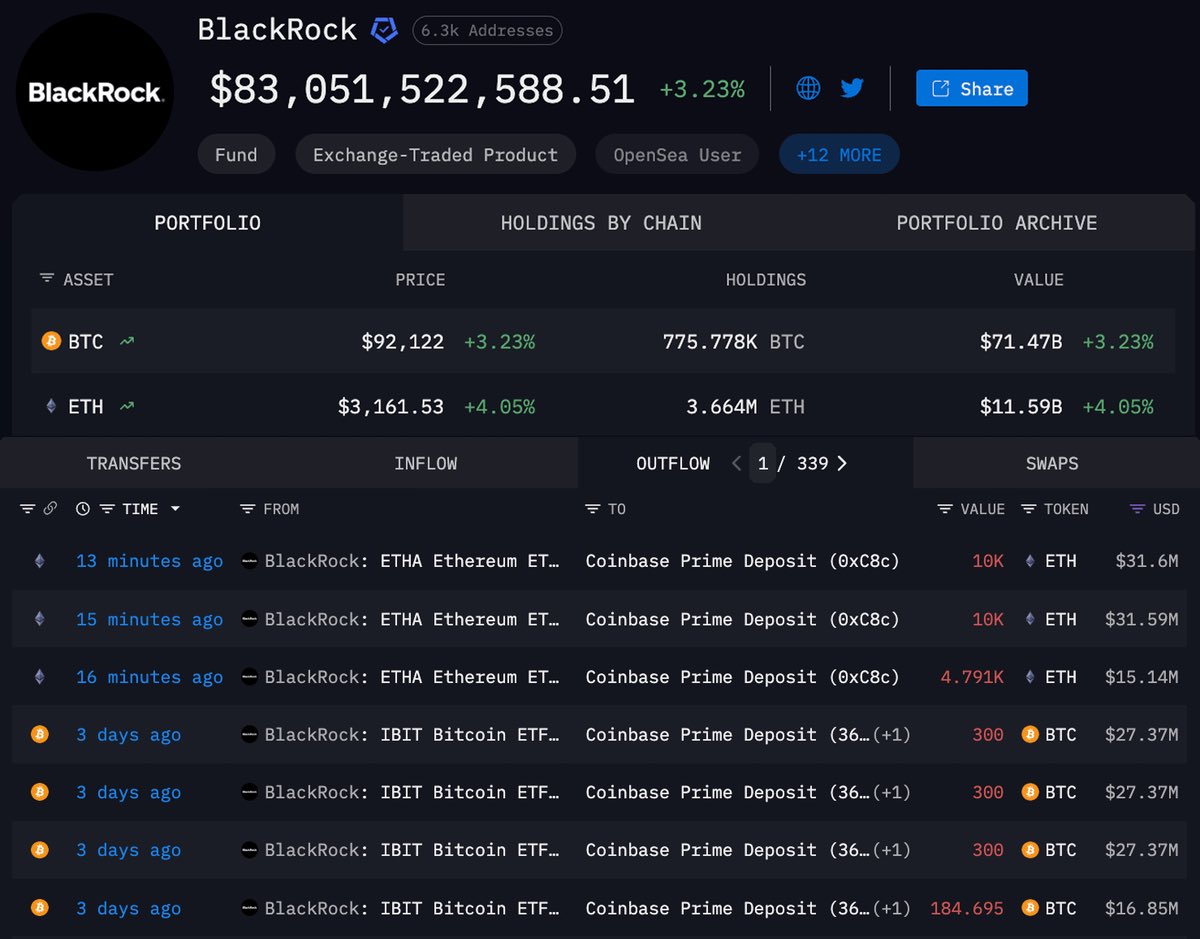Click the ETH token icon in $31.59M row
Image resolution: width=1200 pixels, height=939 pixels.
coord(1030,619)
